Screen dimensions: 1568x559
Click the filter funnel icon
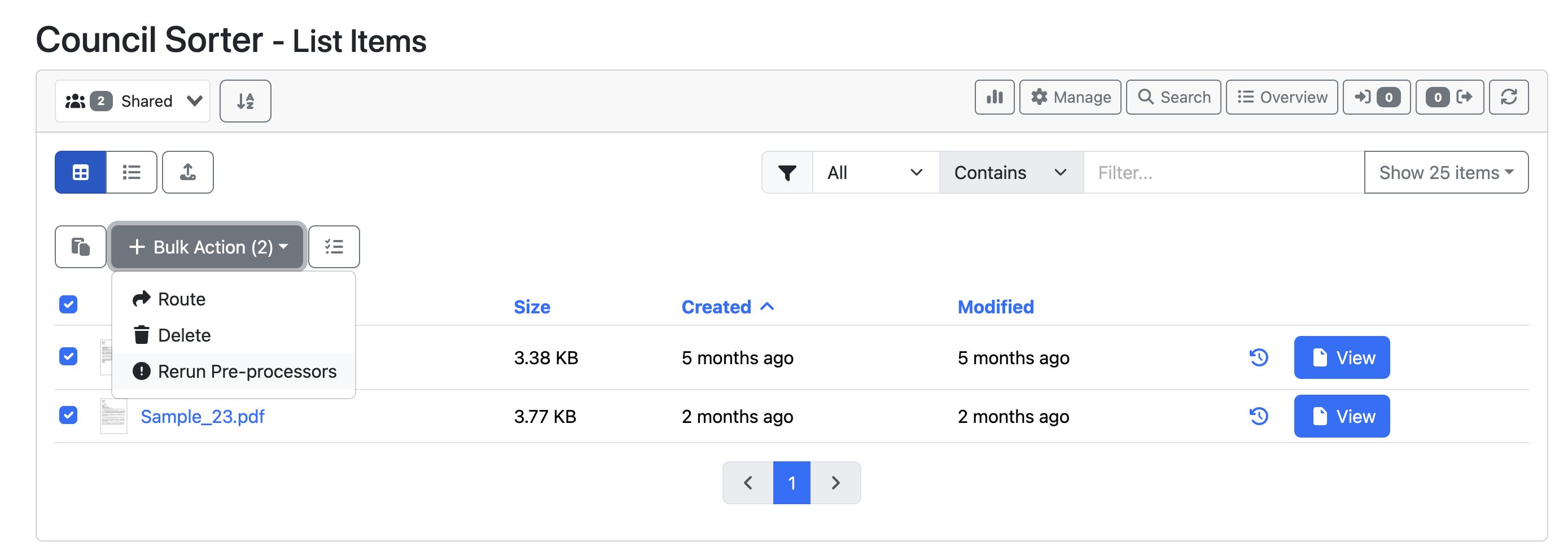coord(787,172)
